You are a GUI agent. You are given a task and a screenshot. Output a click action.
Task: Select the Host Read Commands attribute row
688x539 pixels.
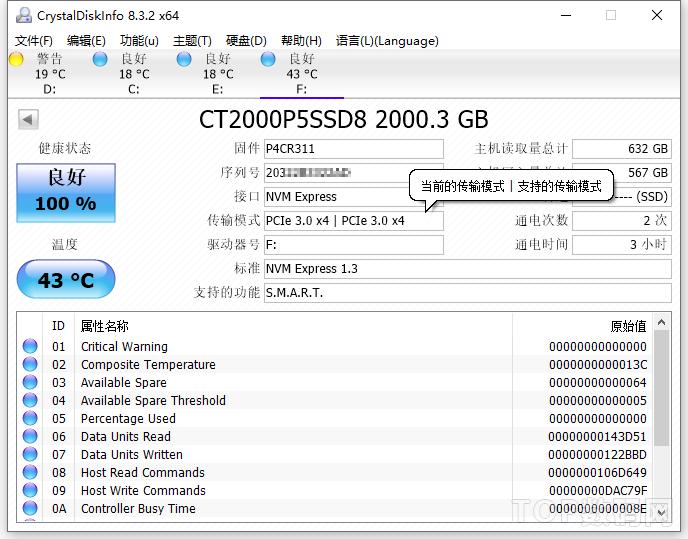(x=335, y=472)
